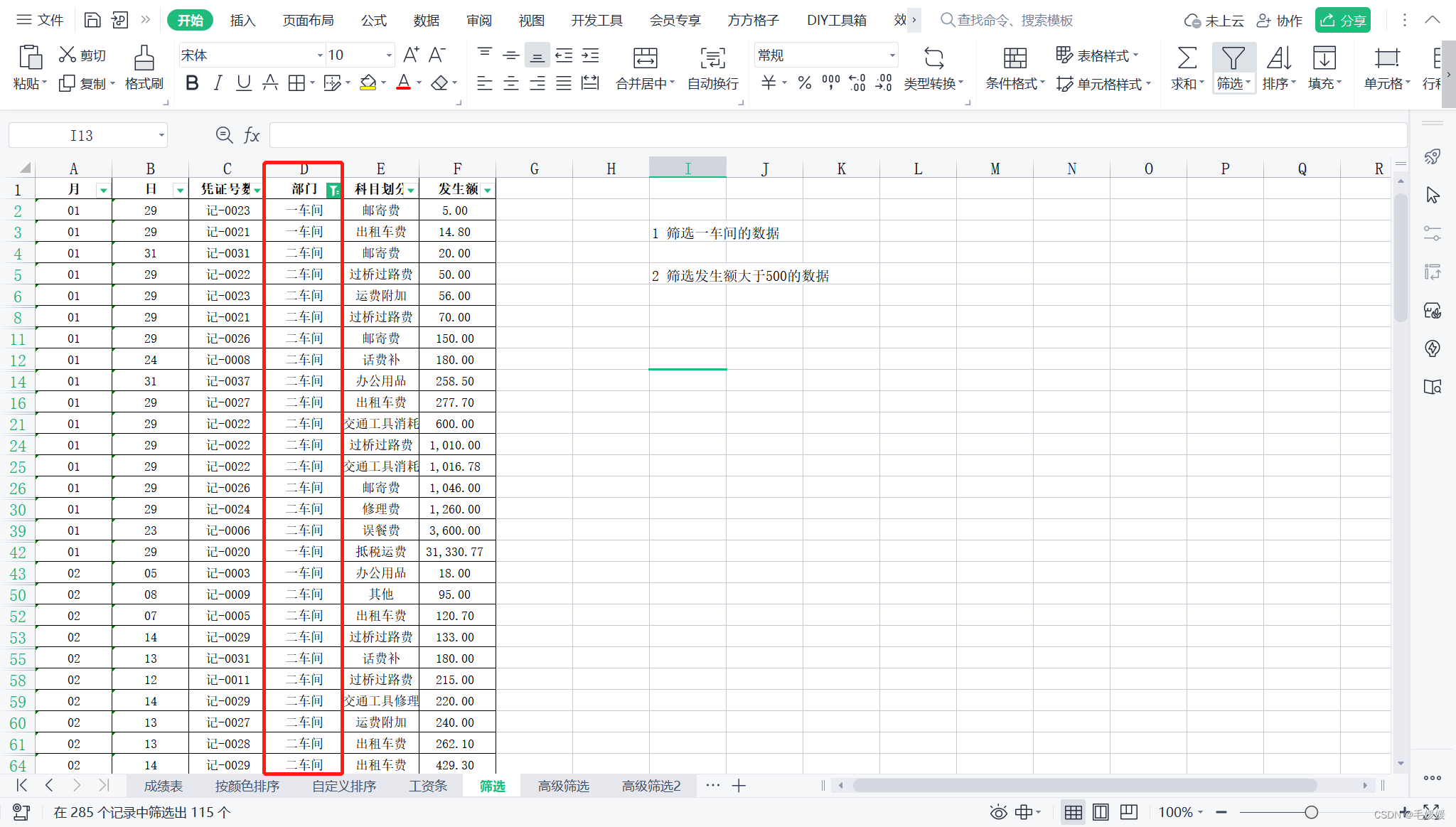Click the fill color bucket icon

coord(368,83)
